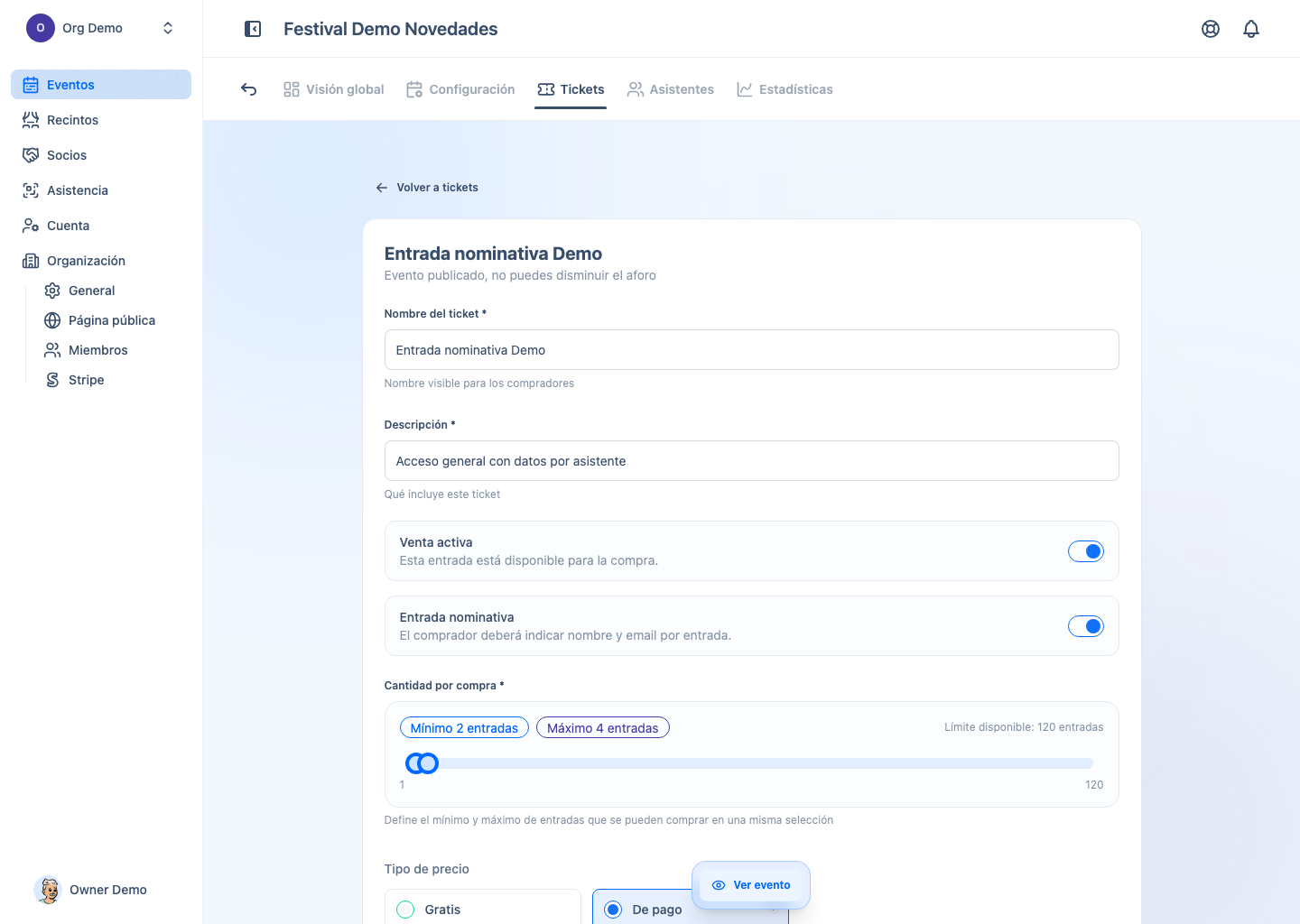Viewport: 1300px width, 924px height.
Task: Open Socios in the sidebar
Action: pos(101,155)
